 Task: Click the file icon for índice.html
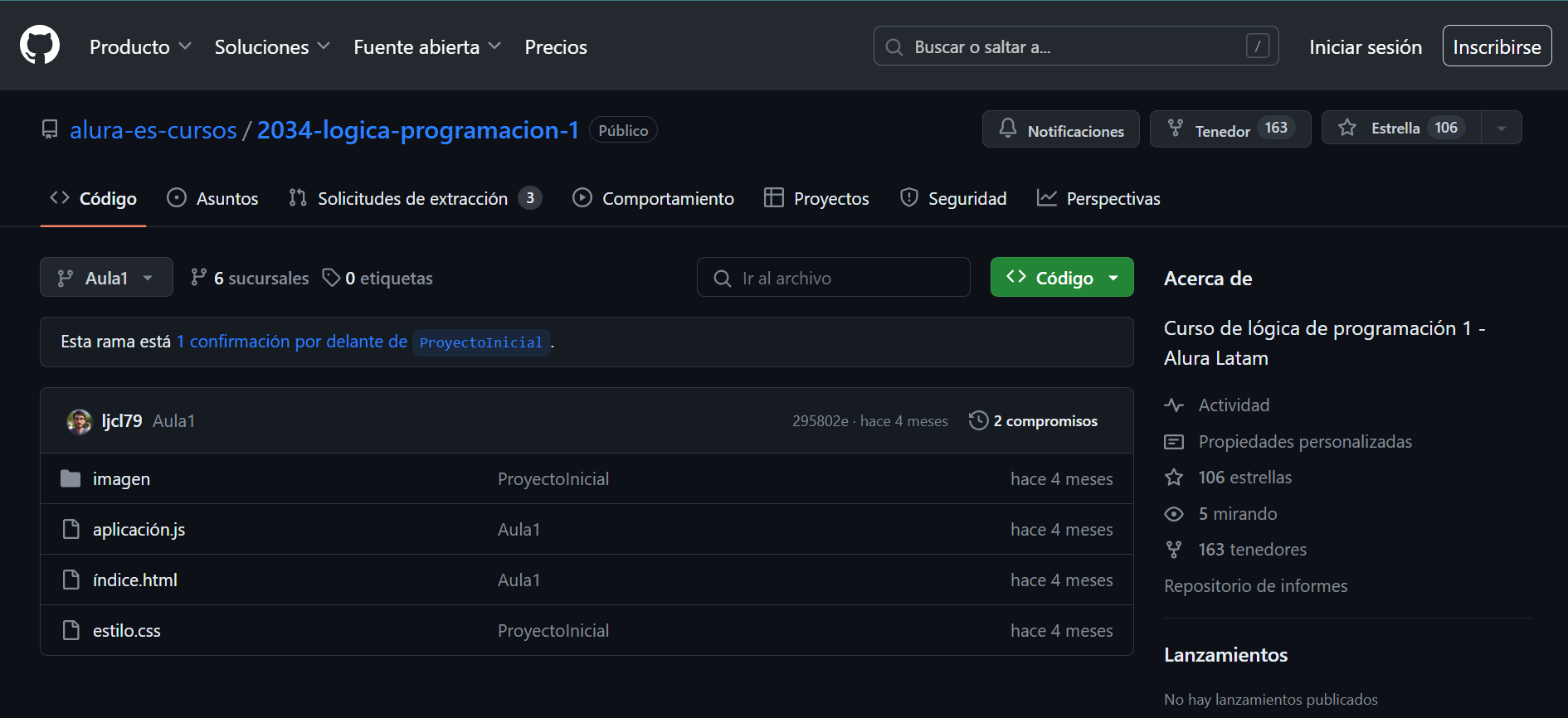(x=71, y=580)
